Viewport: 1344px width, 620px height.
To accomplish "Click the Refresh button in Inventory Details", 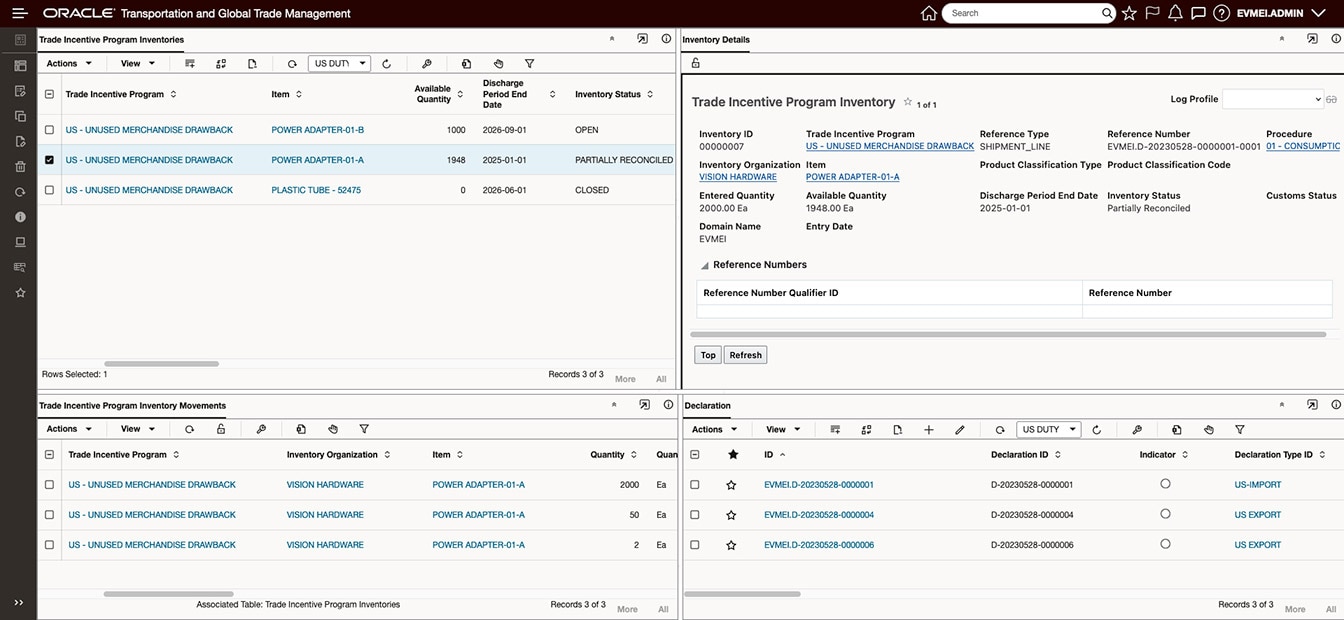I will pyautogui.click(x=745, y=355).
